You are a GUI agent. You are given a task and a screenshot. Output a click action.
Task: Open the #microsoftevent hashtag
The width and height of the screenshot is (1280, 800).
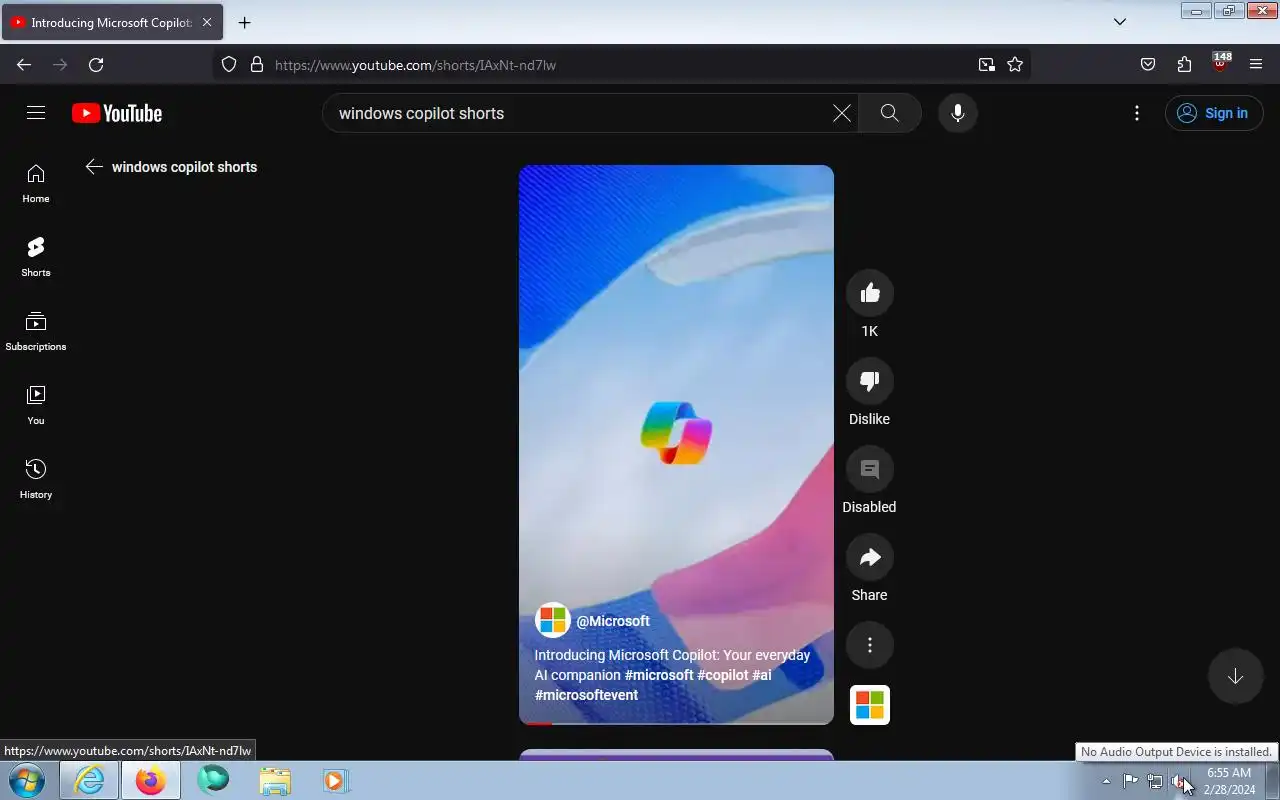pyautogui.click(x=586, y=695)
